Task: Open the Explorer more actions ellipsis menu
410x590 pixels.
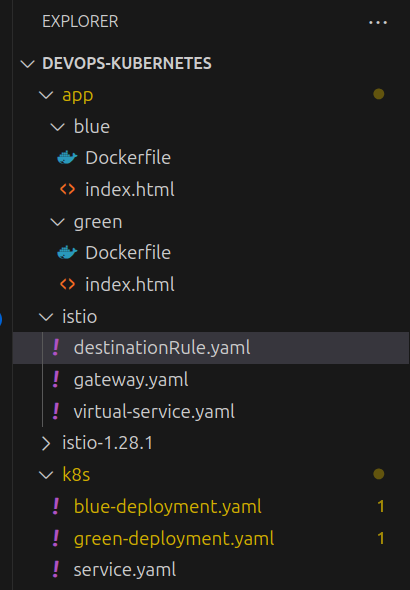Action: [x=378, y=23]
